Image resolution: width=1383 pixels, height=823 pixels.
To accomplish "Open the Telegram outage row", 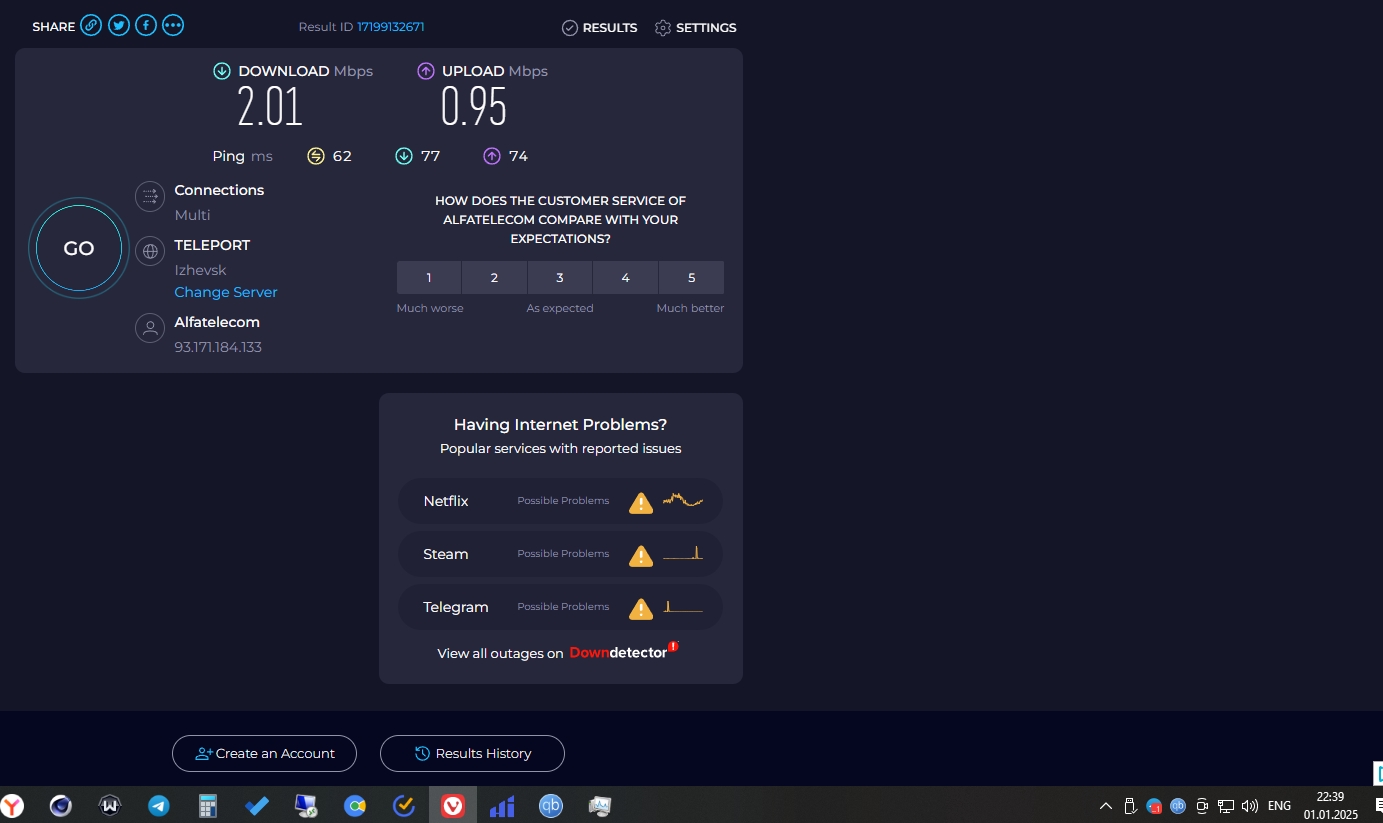I will tap(560, 607).
